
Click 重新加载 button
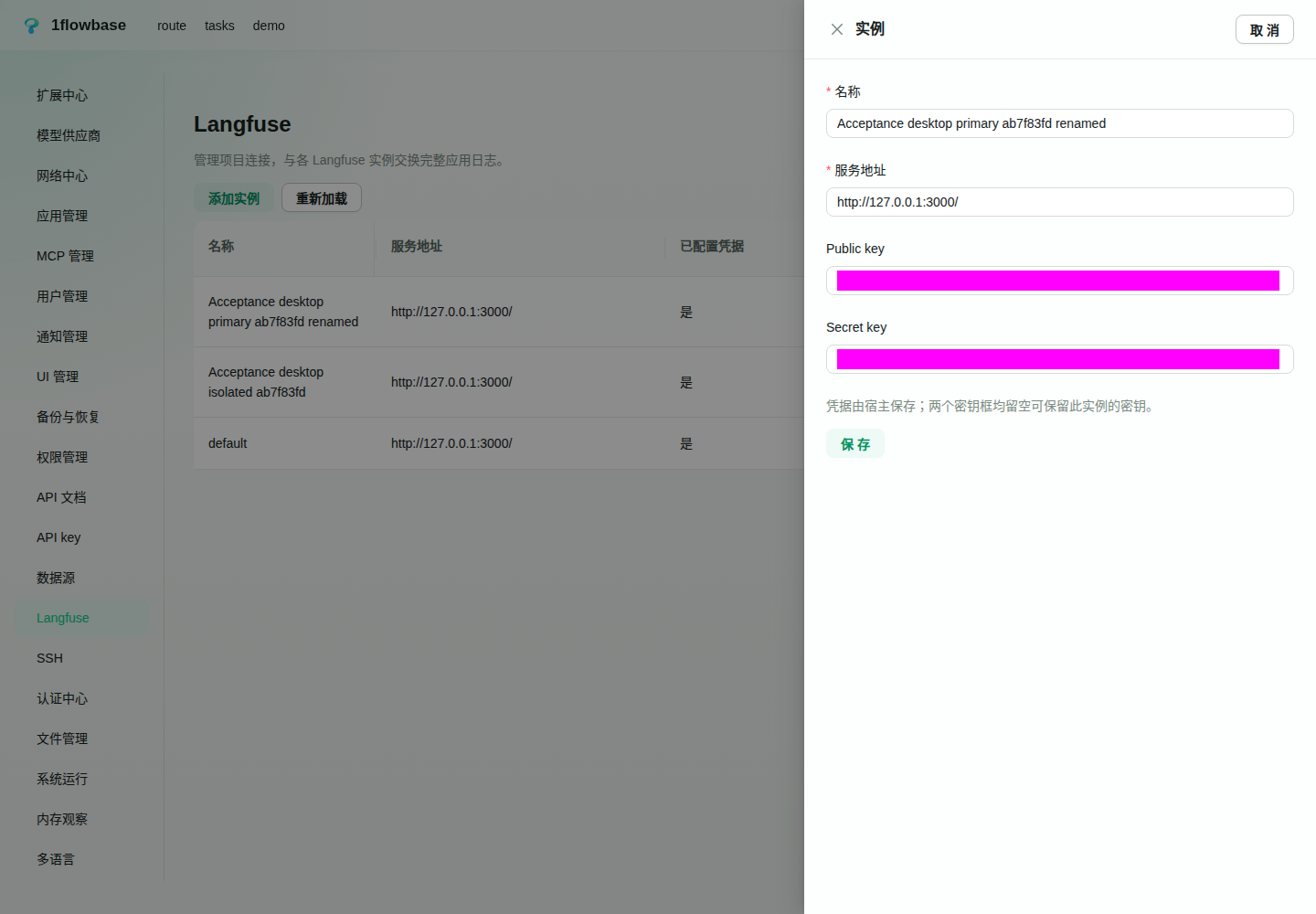pos(322,198)
